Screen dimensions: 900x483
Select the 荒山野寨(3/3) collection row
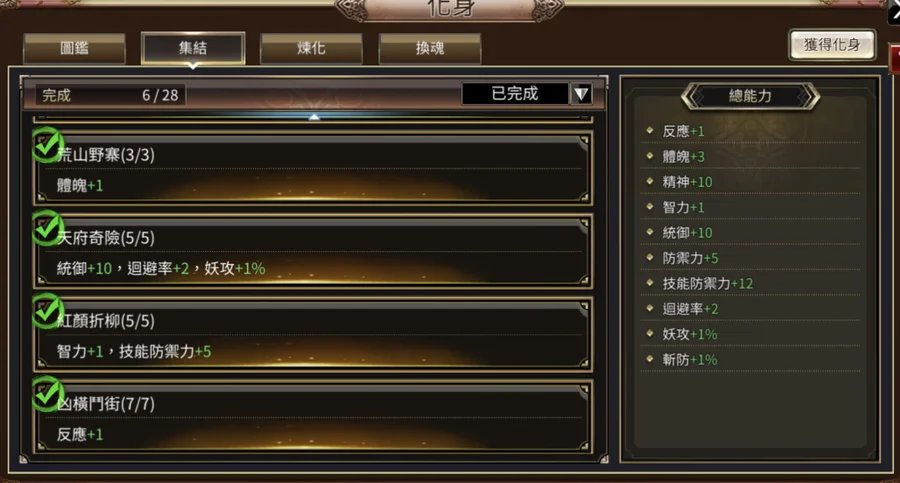[x=313, y=168]
